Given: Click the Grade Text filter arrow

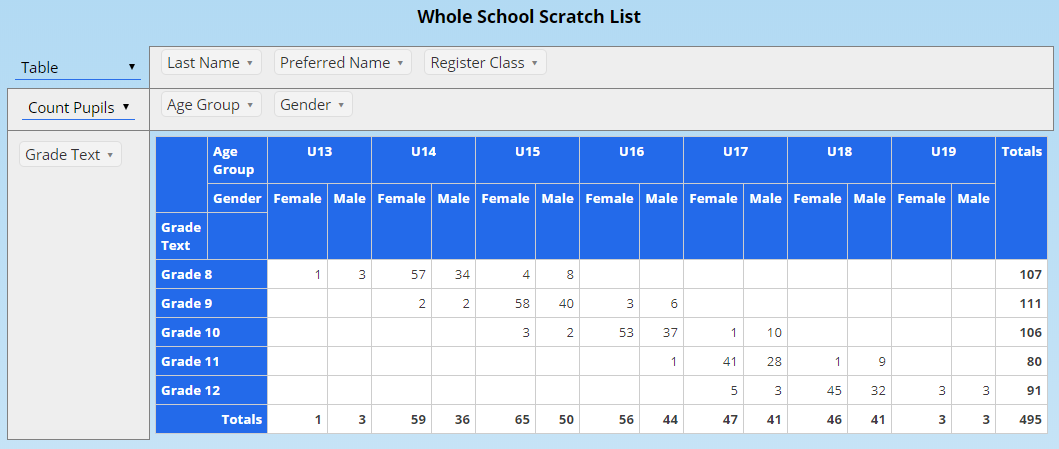Looking at the screenshot, I should pos(110,155).
